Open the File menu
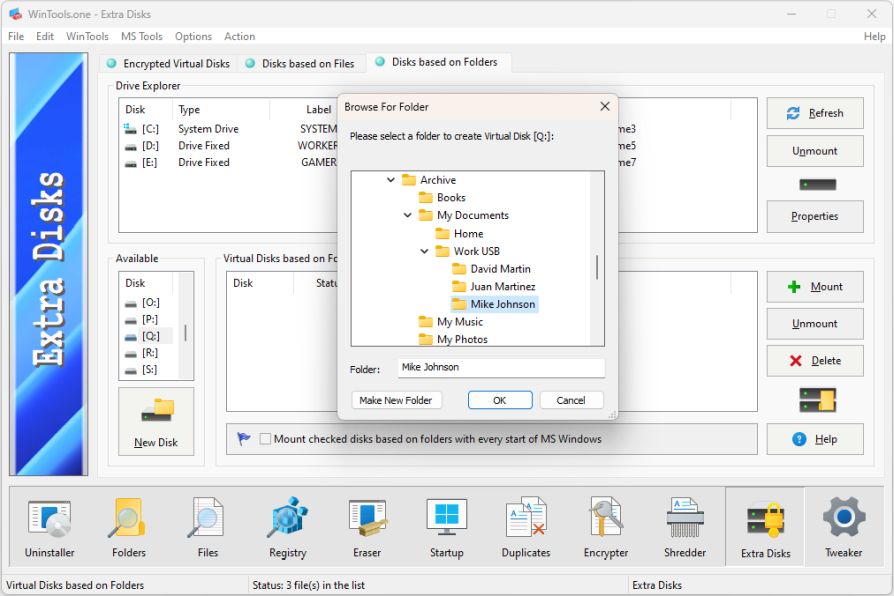 (16, 37)
